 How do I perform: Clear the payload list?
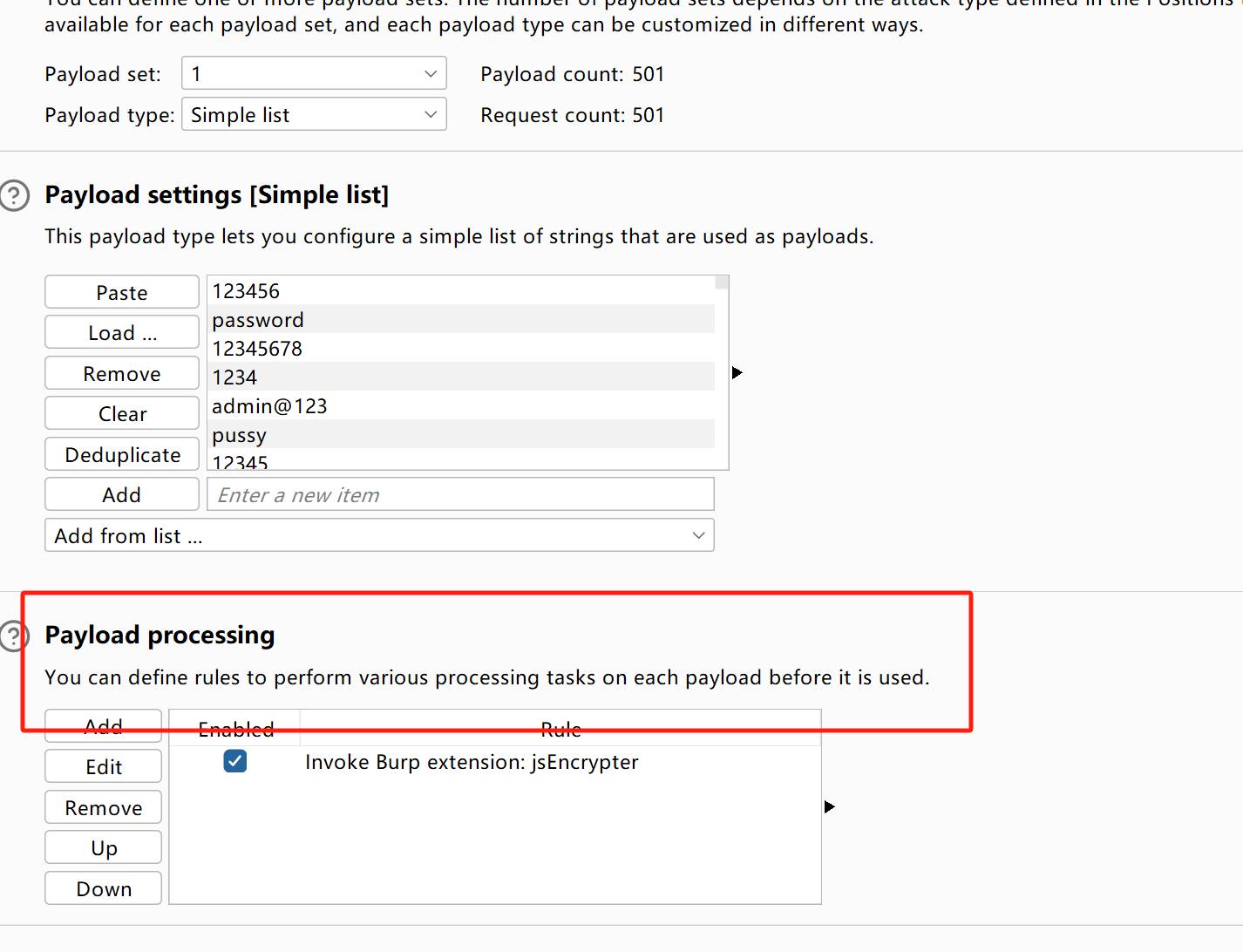tap(122, 414)
